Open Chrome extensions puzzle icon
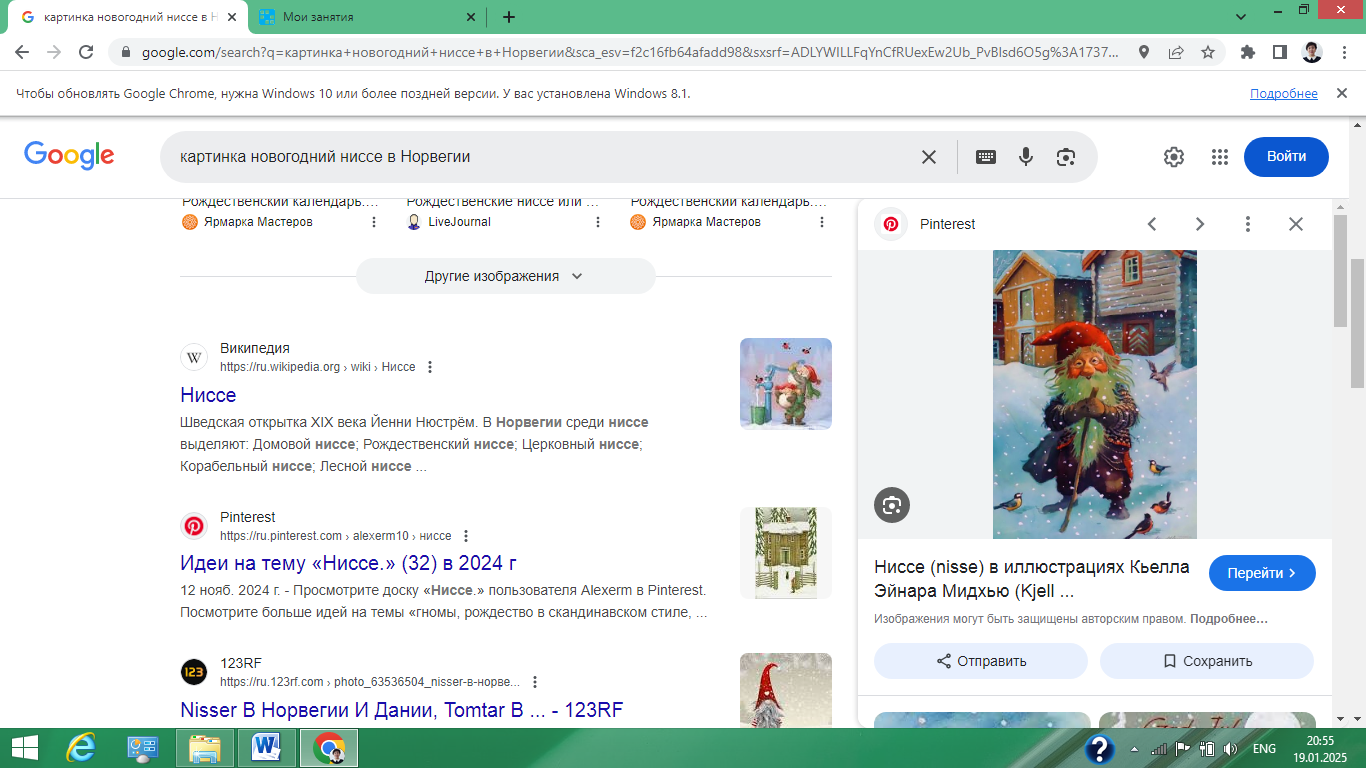This screenshot has width=1366, height=768. pyautogui.click(x=1248, y=52)
